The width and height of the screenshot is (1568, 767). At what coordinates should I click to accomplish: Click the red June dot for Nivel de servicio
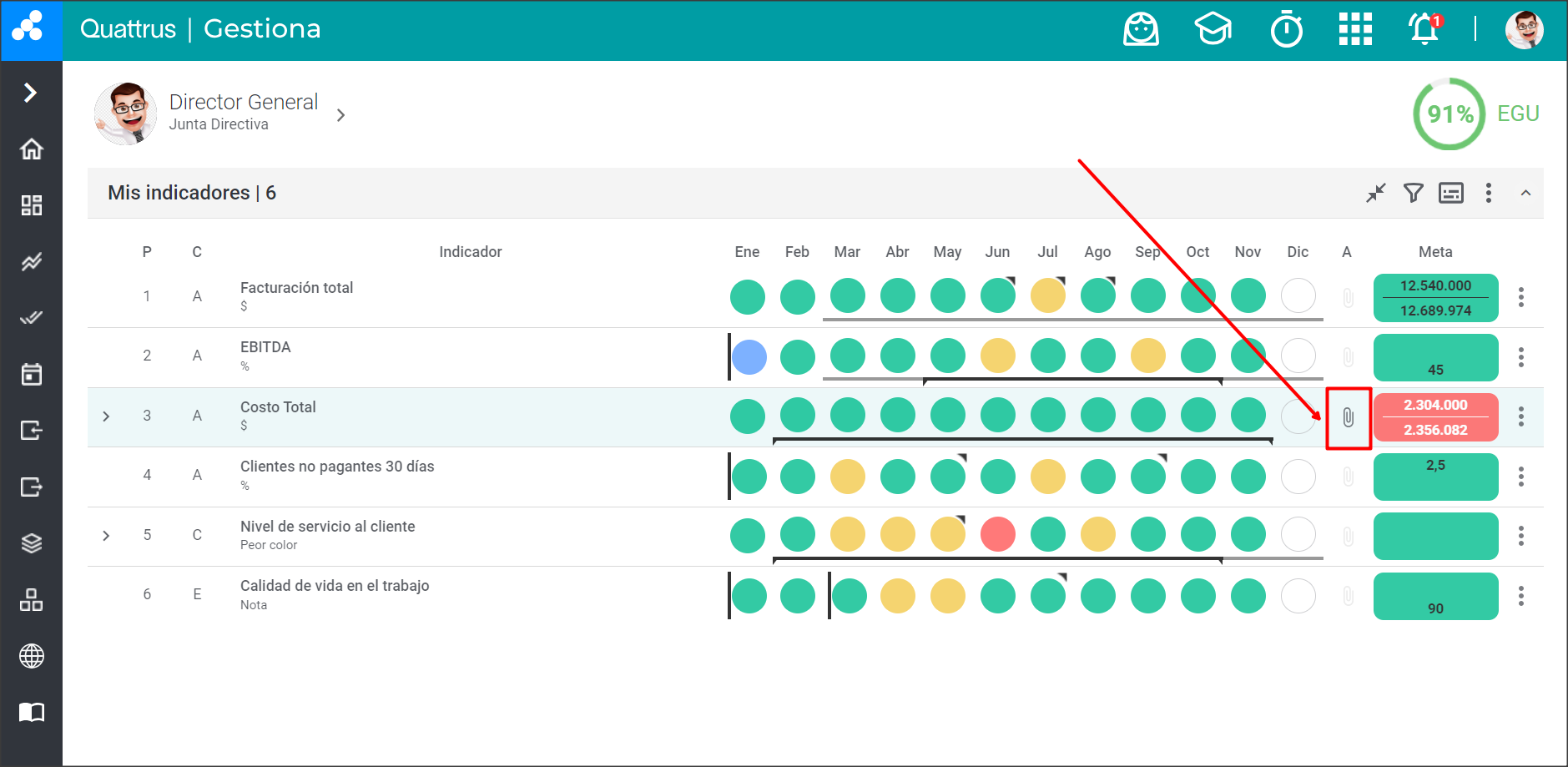997,535
